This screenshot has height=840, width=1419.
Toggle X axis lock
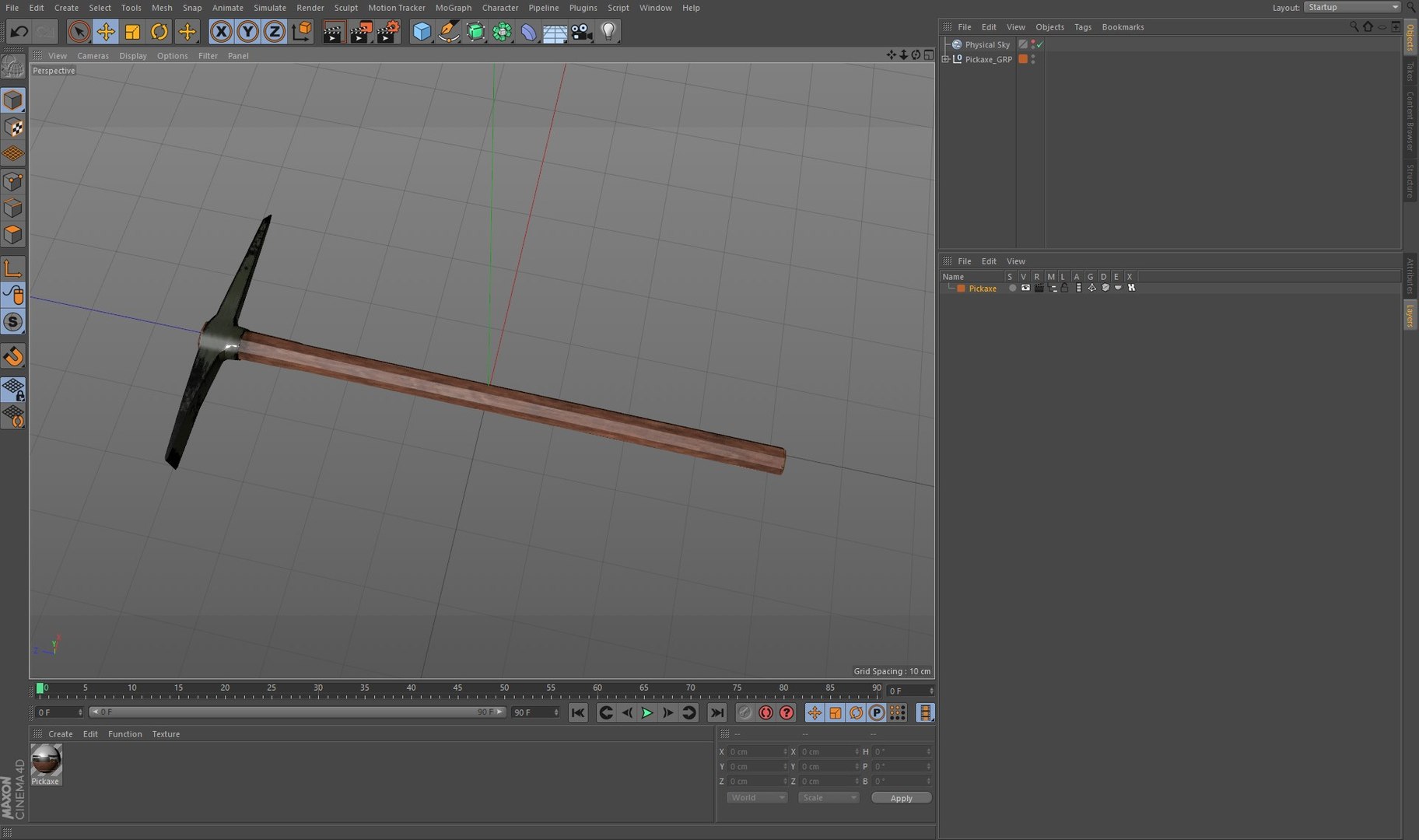tap(221, 32)
